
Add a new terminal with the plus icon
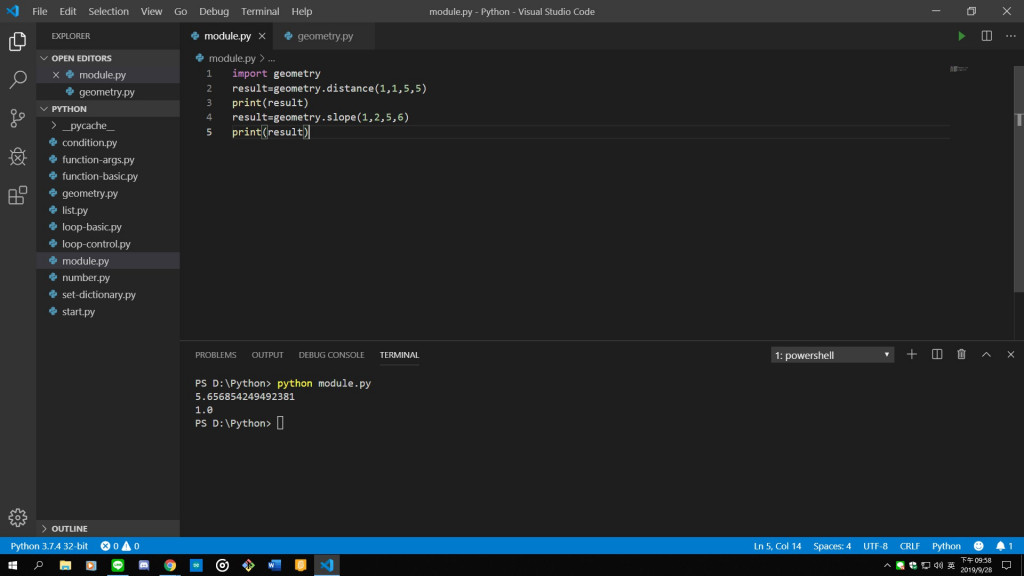point(912,355)
